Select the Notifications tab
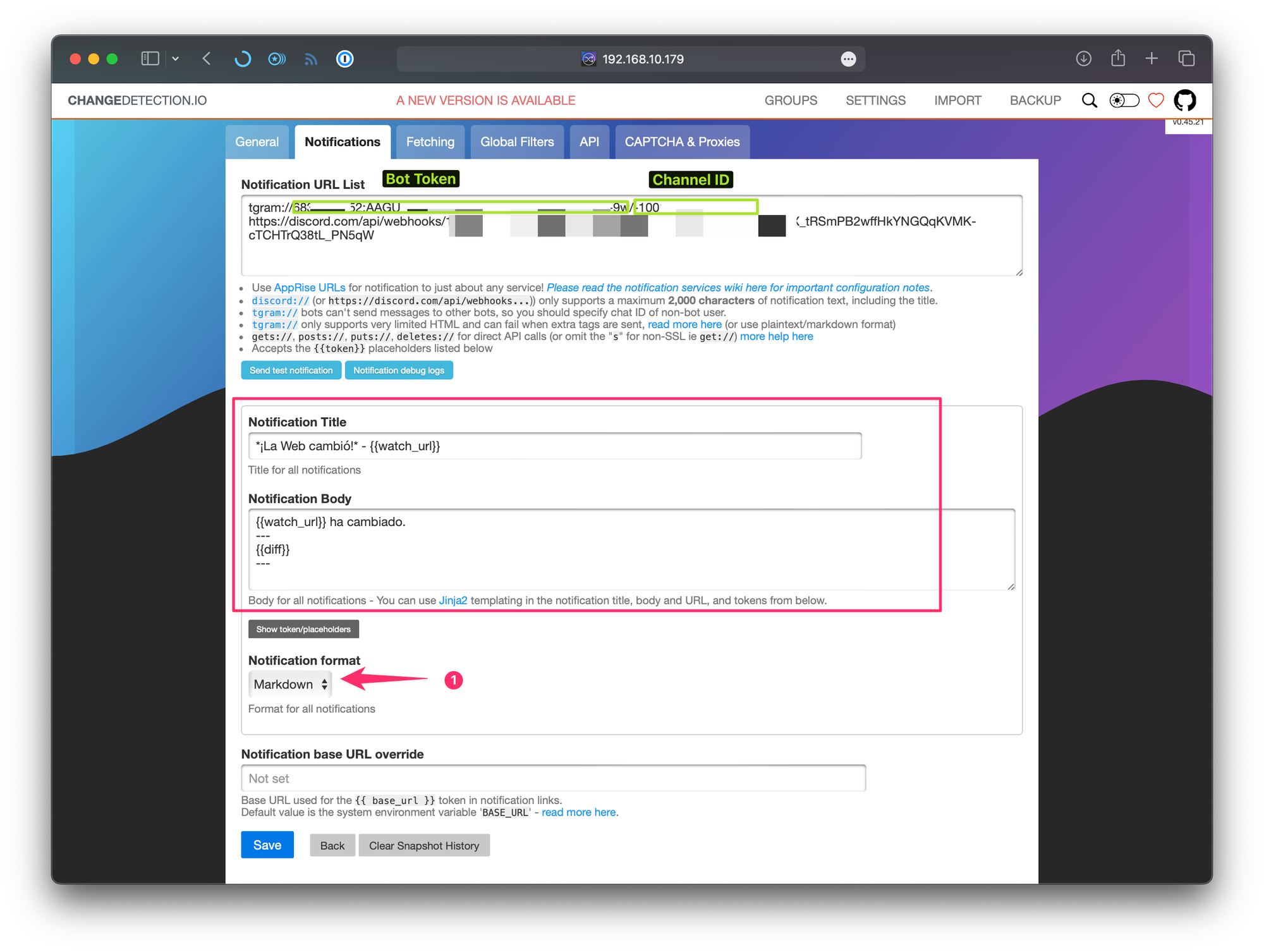 [343, 142]
